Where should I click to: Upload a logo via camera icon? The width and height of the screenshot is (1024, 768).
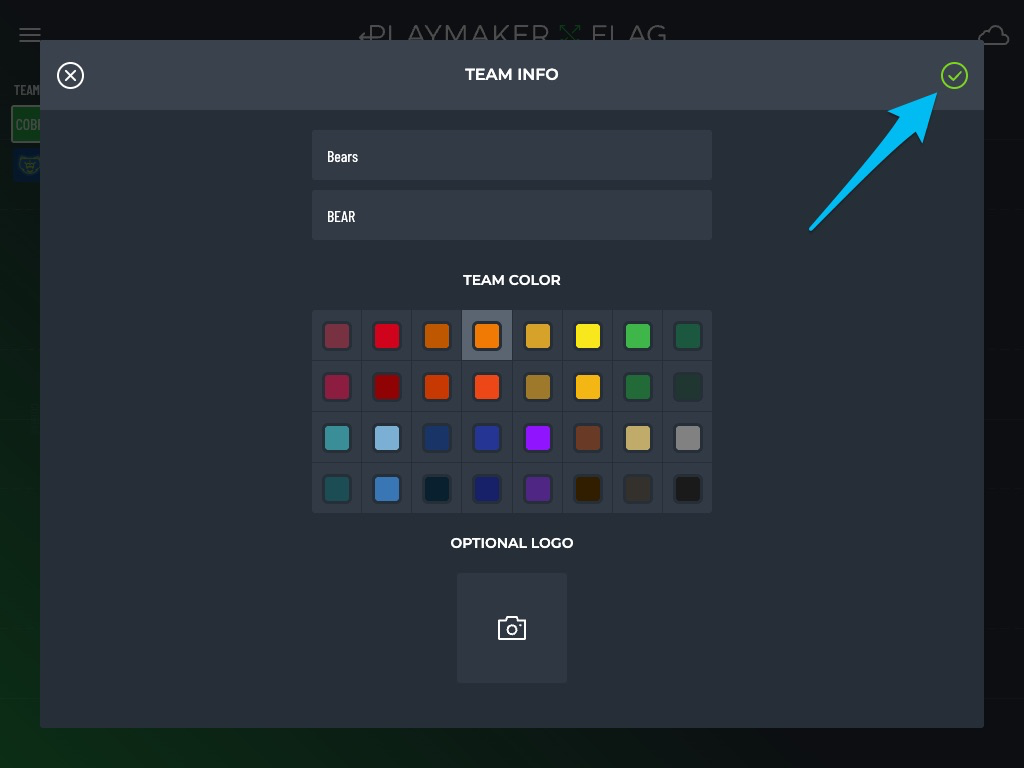pyautogui.click(x=511, y=628)
